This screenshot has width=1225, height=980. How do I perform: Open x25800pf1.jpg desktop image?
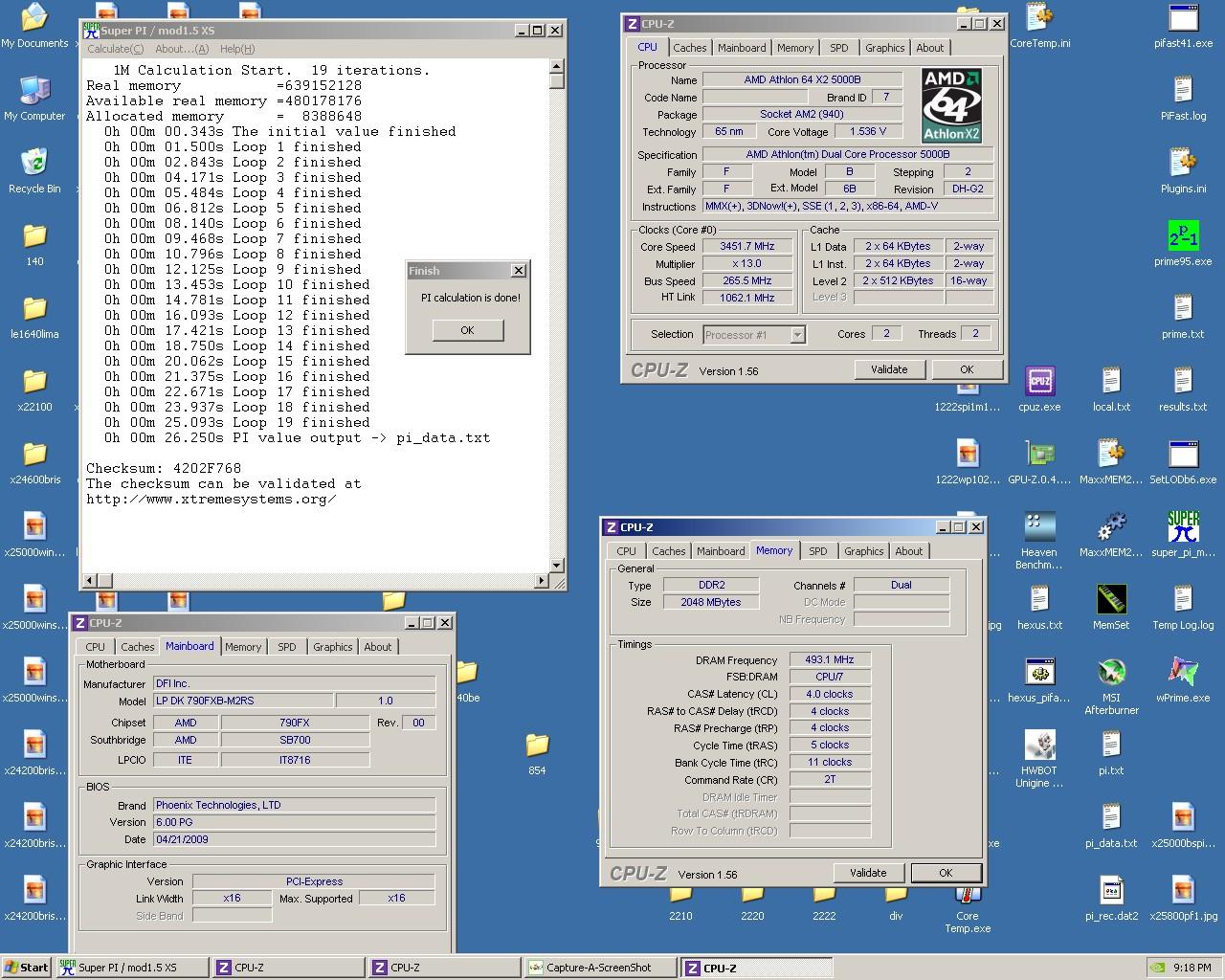pyautogui.click(x=1183, y=898)
